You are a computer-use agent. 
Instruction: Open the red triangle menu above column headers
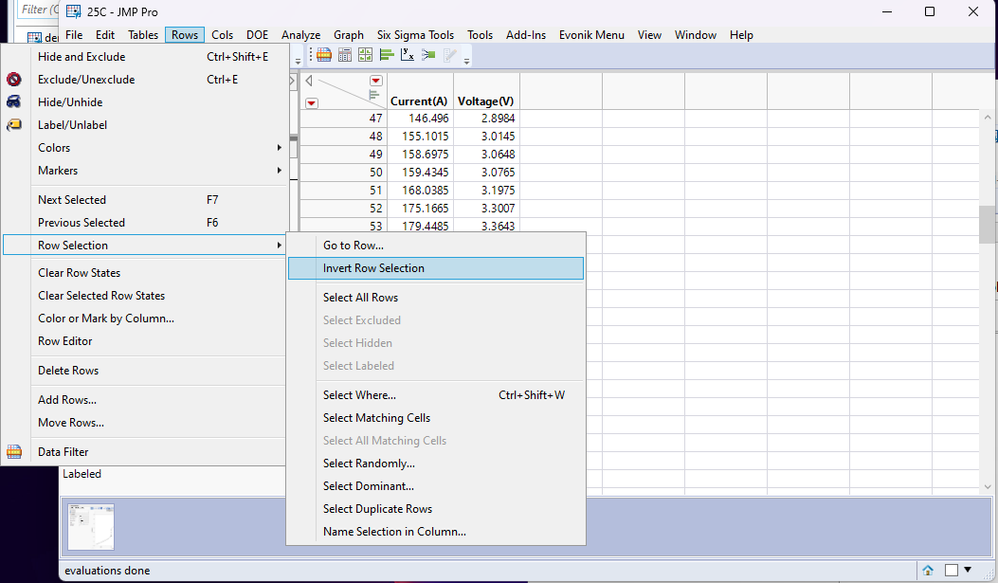coord(376,81)
